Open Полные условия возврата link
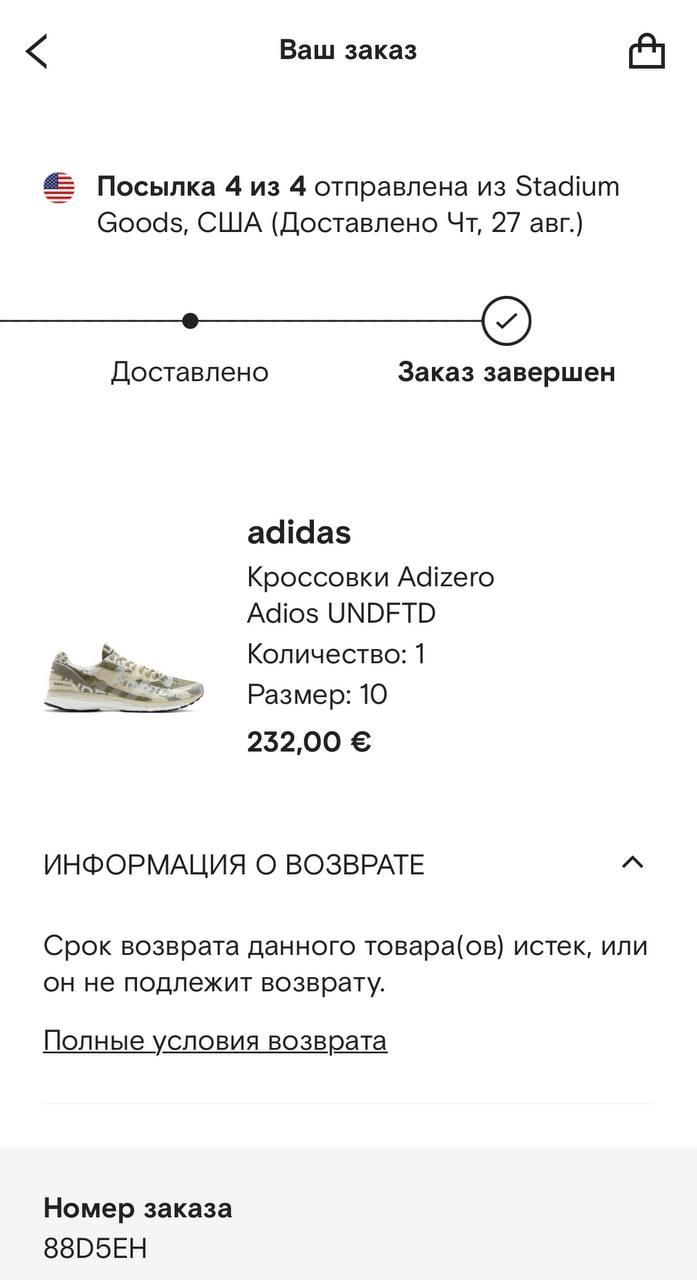 click(215, 1041)
